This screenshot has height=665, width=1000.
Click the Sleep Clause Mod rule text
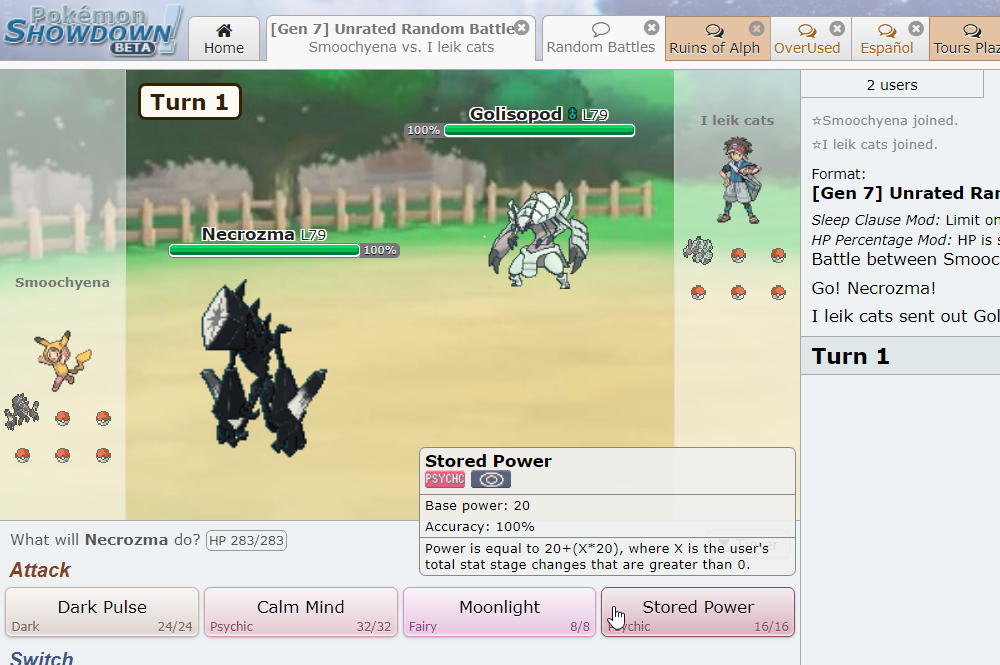(x=905, y=220)
